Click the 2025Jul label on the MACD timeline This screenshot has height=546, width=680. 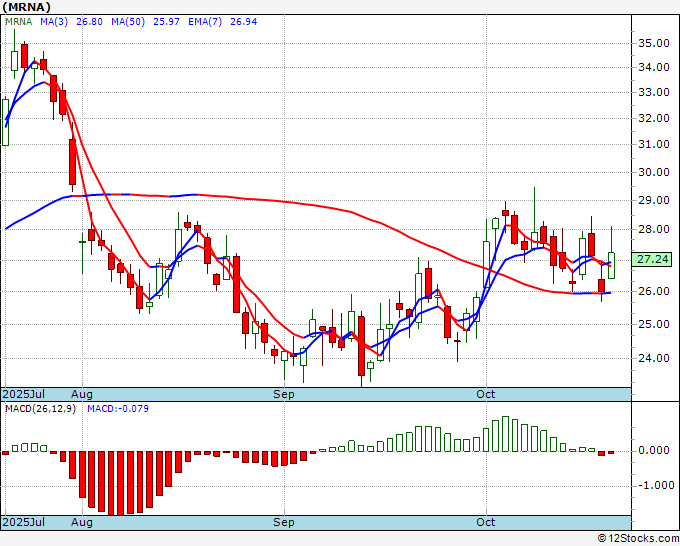(22, 522)
